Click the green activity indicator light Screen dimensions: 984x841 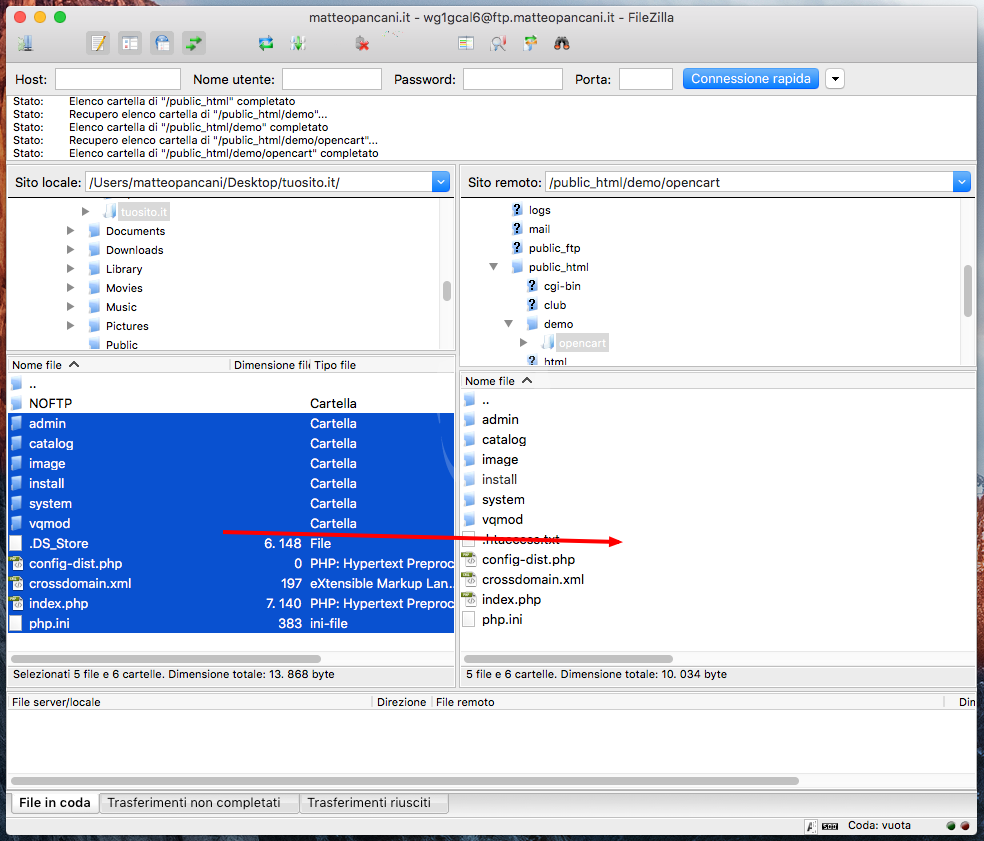click(951, 826)
